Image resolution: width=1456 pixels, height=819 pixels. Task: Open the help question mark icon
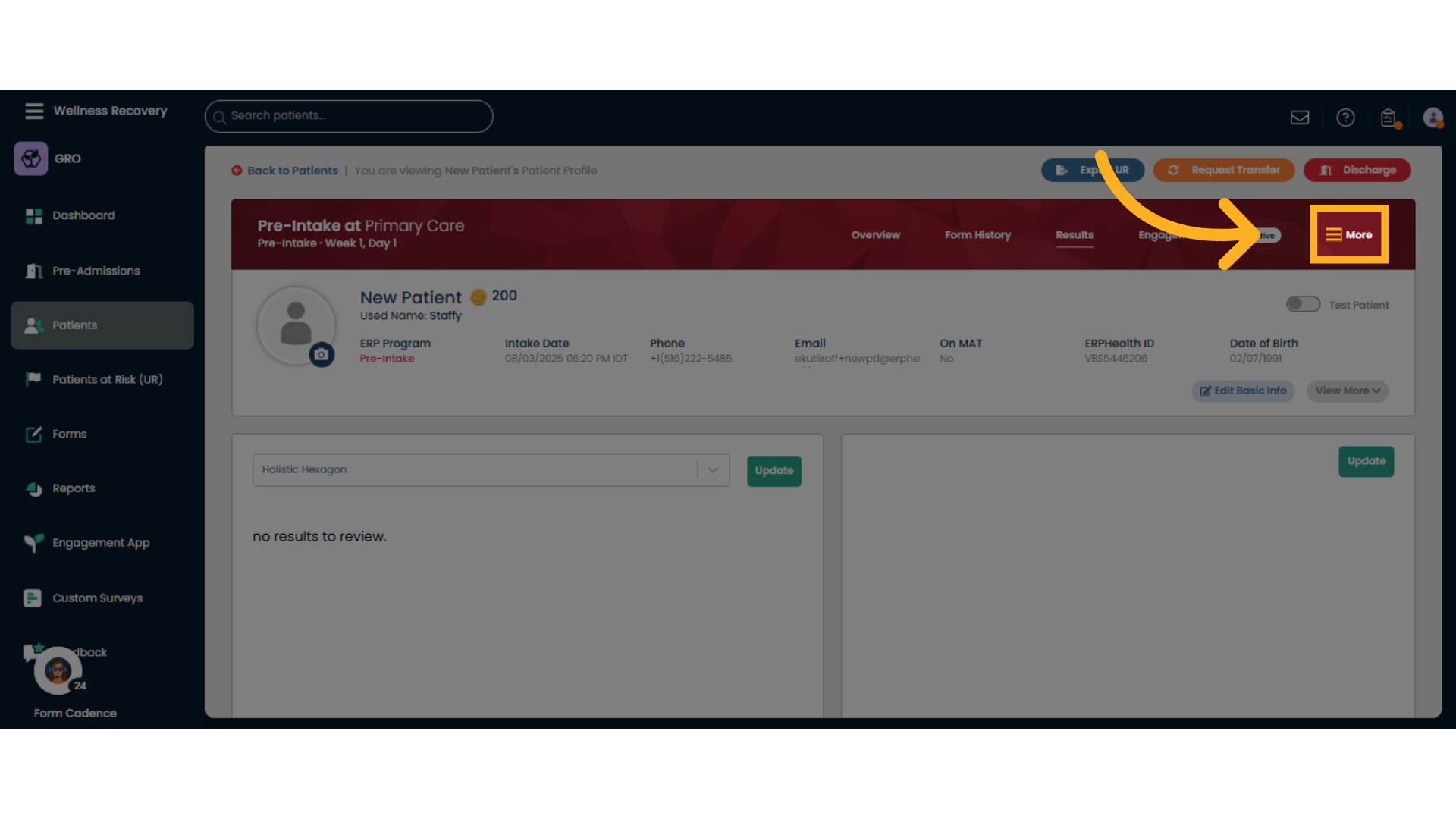pos(1345,118)
